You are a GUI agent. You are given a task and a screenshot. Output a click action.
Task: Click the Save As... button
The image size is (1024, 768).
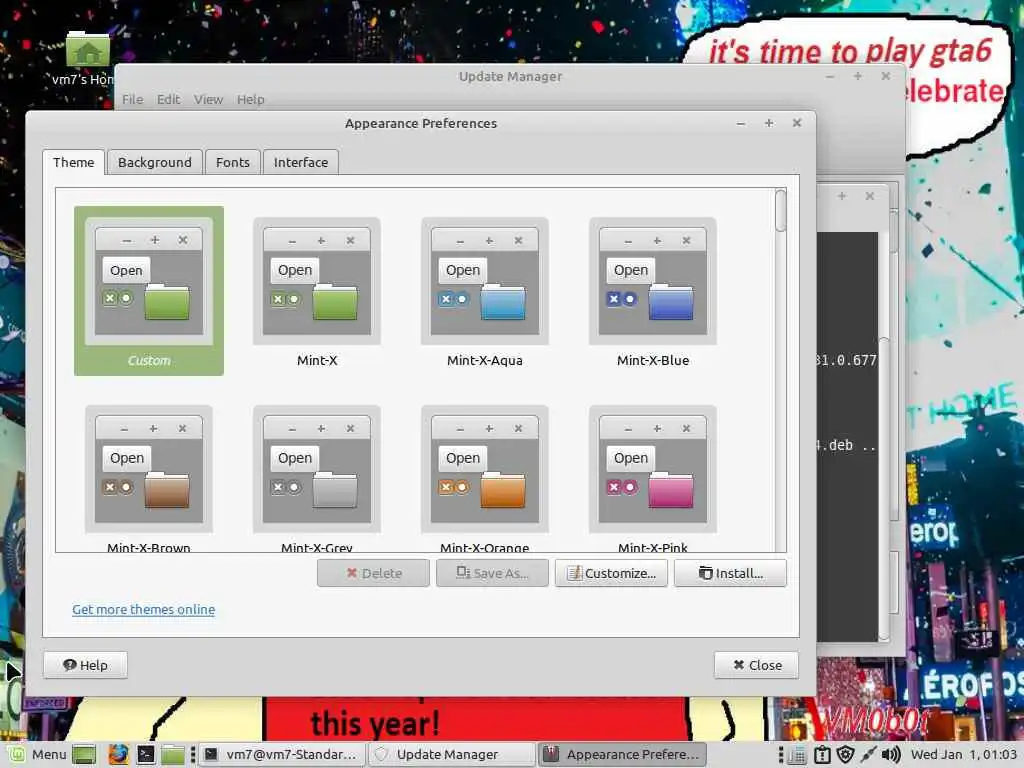point(492,573)
